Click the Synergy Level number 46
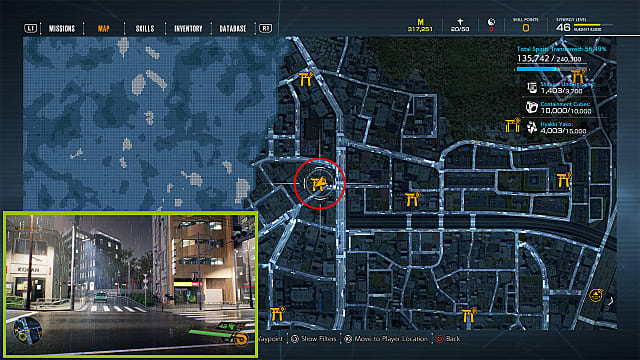The image size is (640, 360). pyautogui.click(x=563, y=27)
